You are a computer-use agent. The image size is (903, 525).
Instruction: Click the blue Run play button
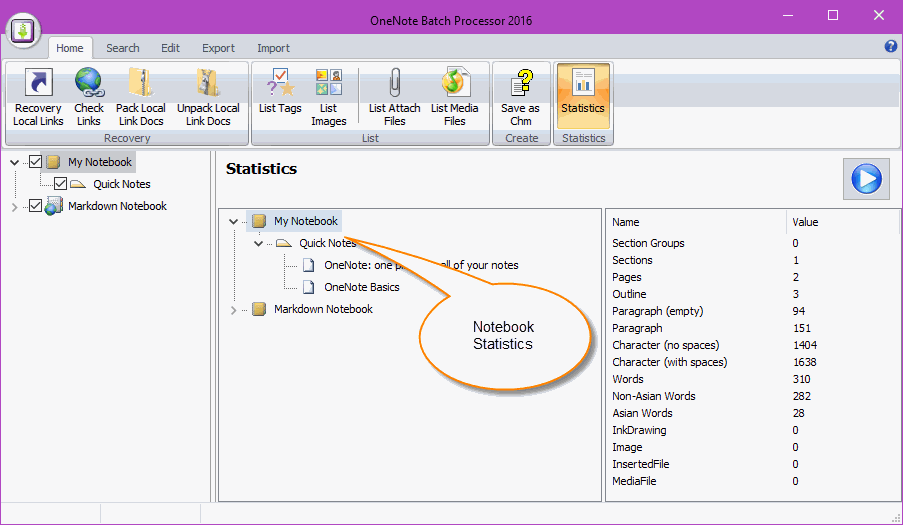coord(866,178)
